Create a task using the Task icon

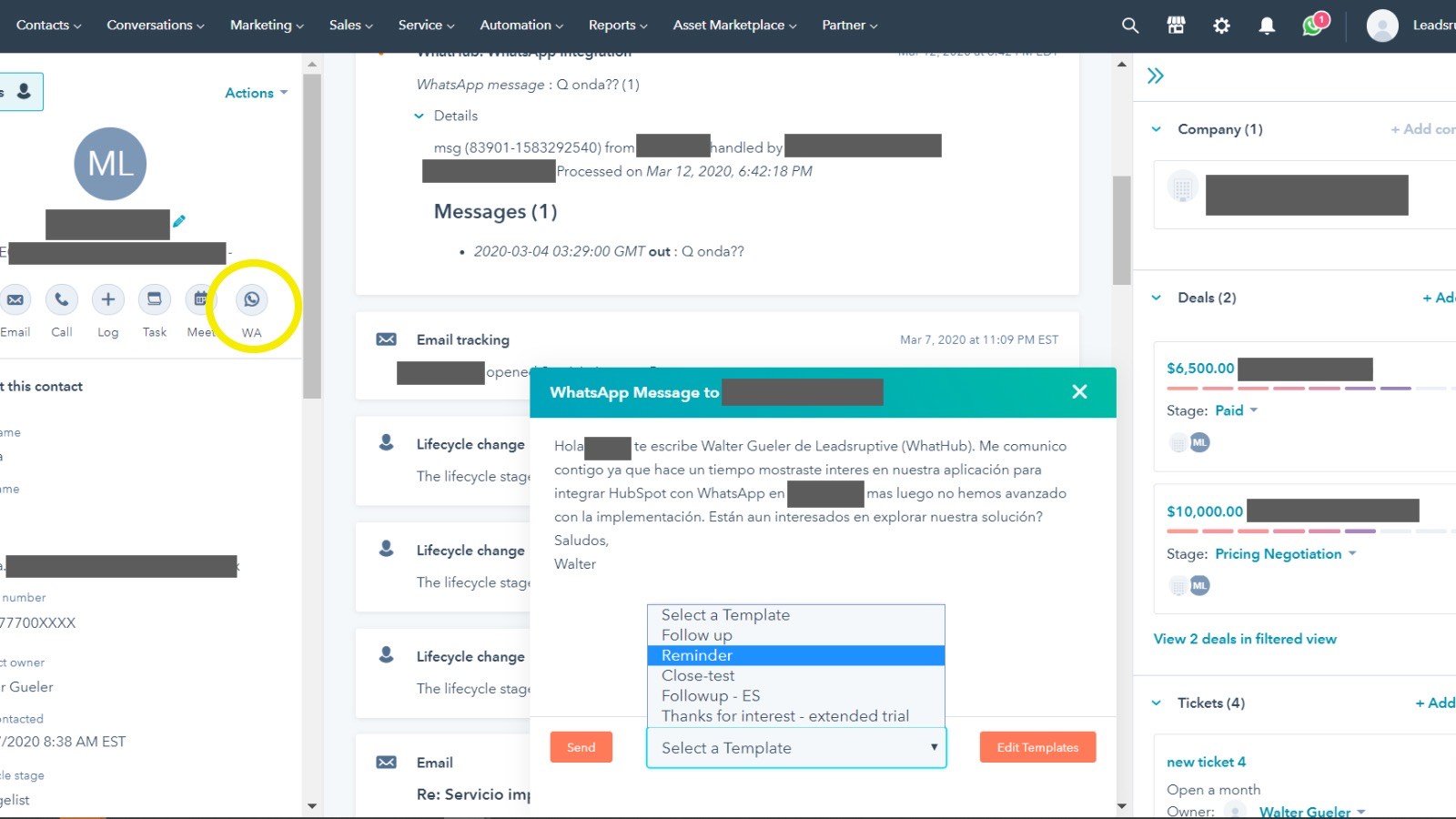point(154,298)
